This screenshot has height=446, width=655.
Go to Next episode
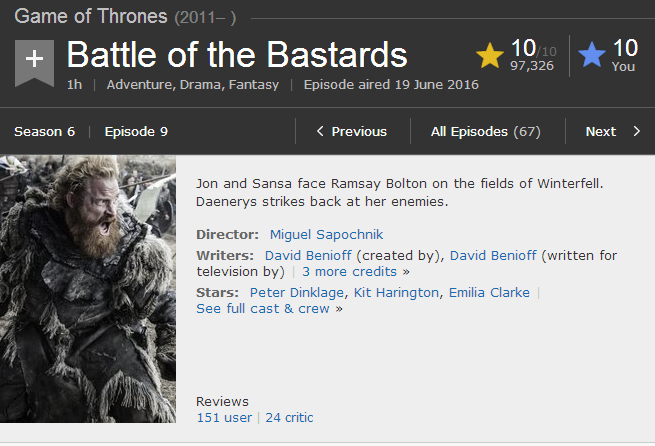601,131
